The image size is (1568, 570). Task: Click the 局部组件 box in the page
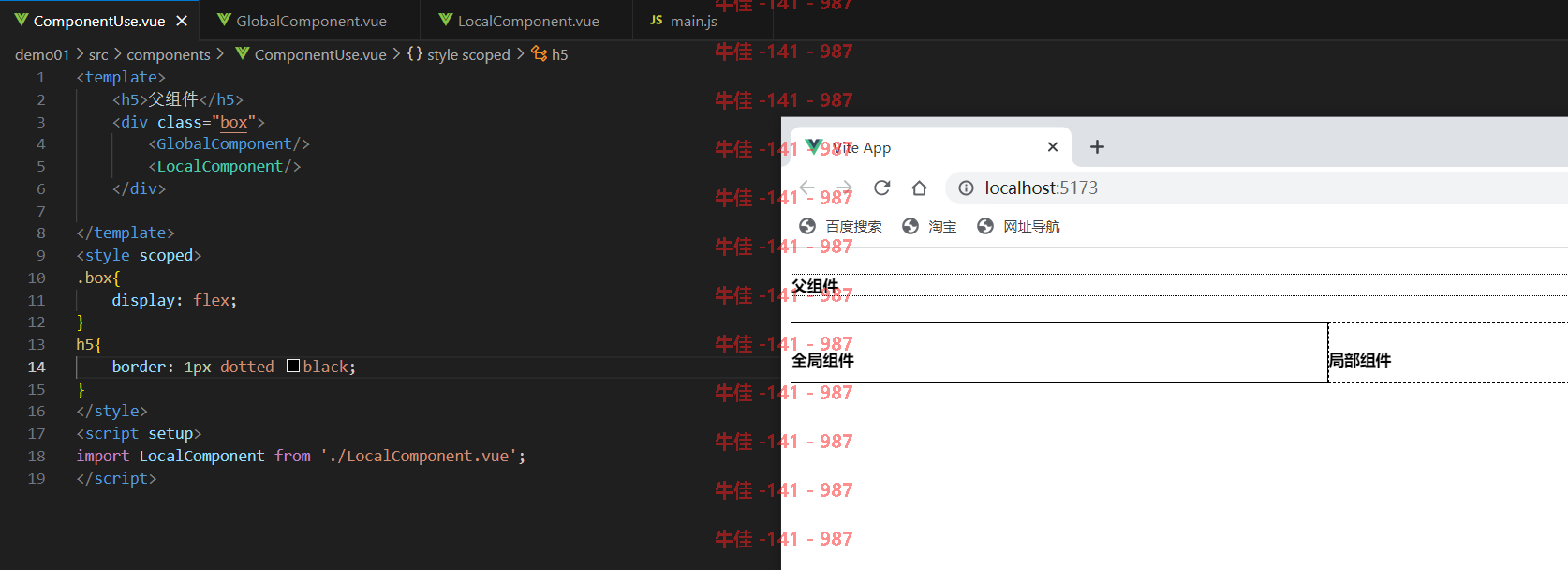click(x=1448, y=352)
